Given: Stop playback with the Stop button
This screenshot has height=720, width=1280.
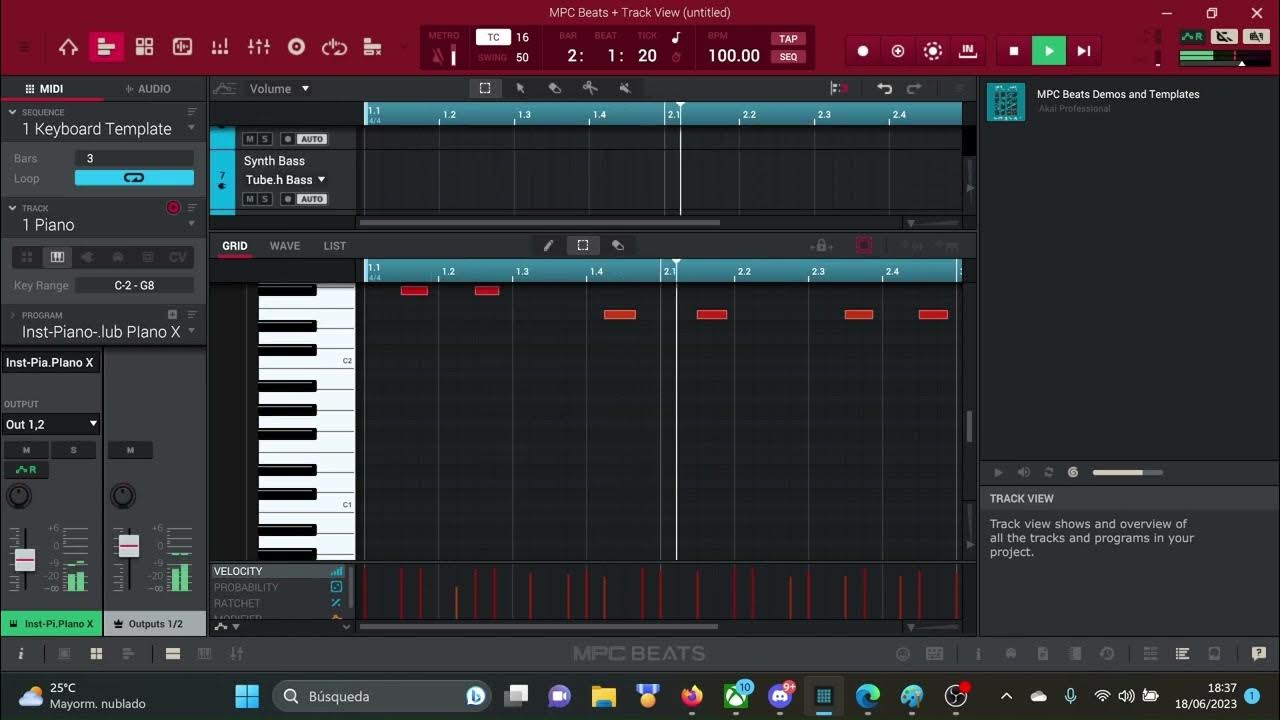Looking at the screenshot, I should tap(1014, 51).
